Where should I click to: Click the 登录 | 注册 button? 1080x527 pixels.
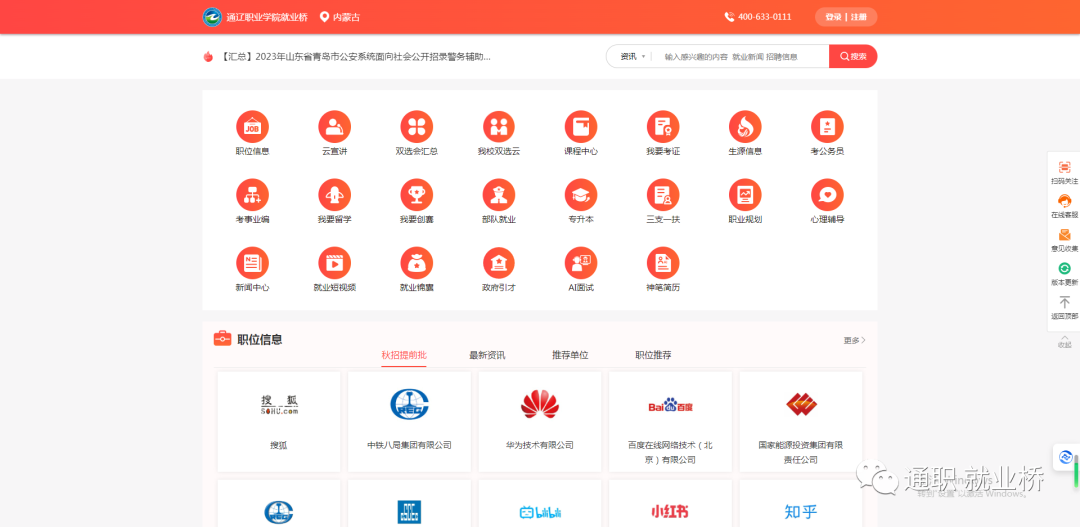tap(846, 17)
